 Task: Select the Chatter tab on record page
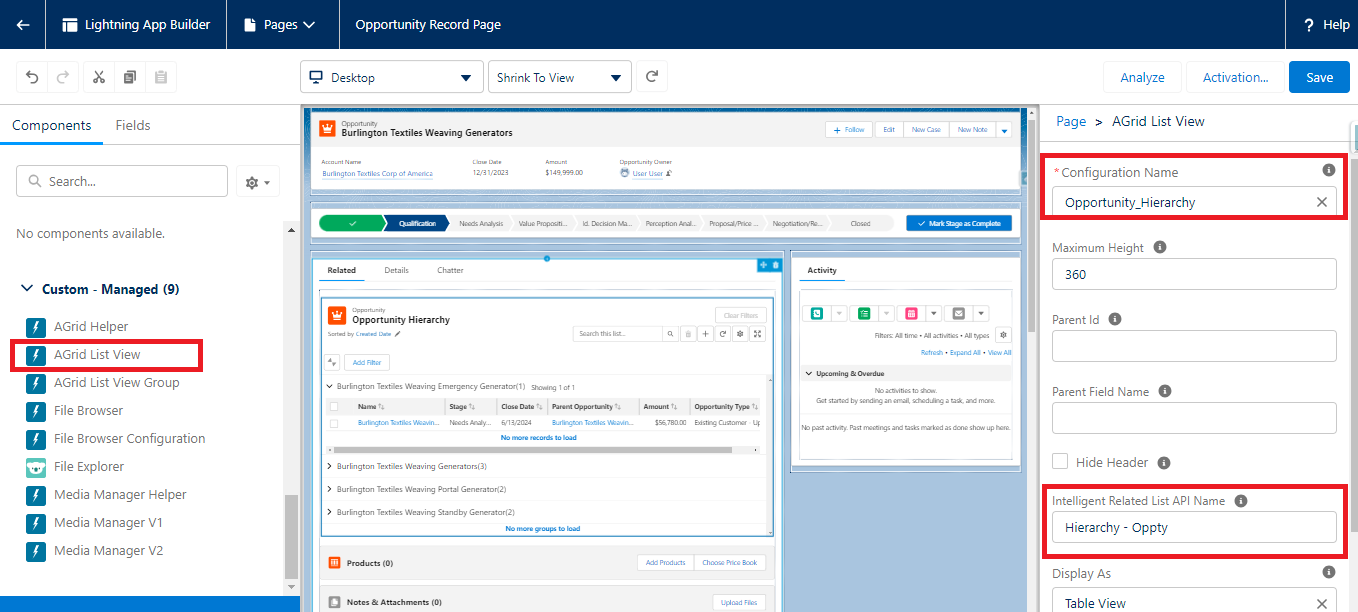[450, 270]
